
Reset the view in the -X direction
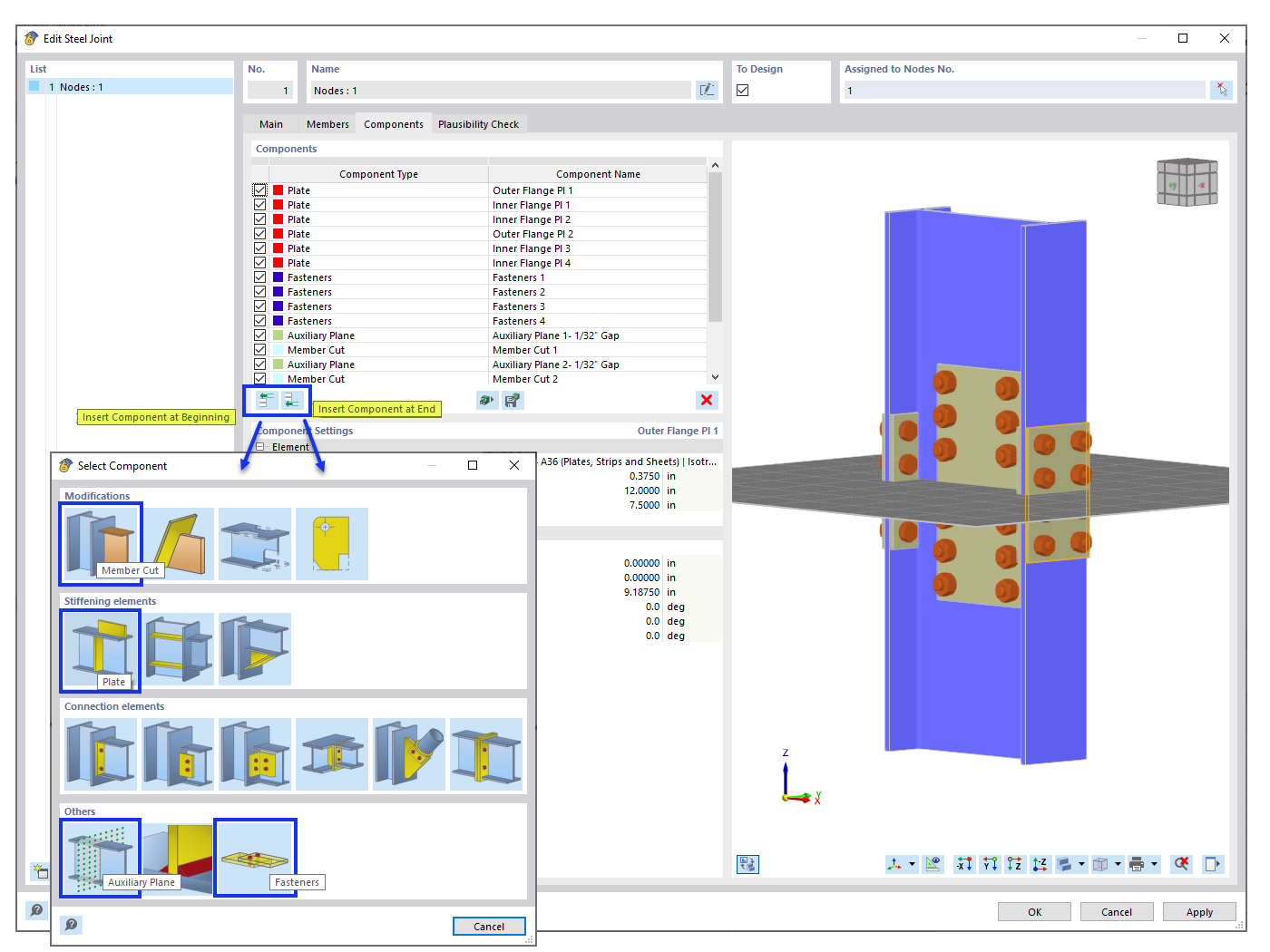(963, 864)
